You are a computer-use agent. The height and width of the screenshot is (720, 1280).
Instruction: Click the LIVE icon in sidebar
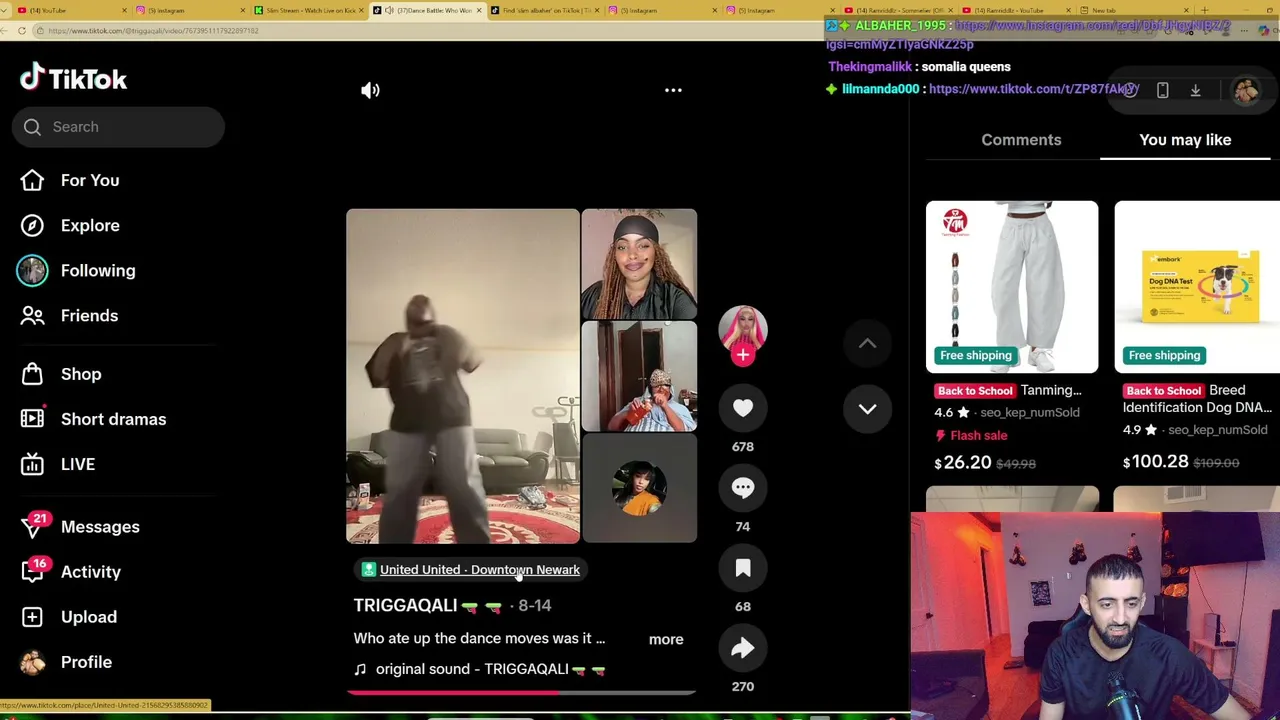click(32, 464)
